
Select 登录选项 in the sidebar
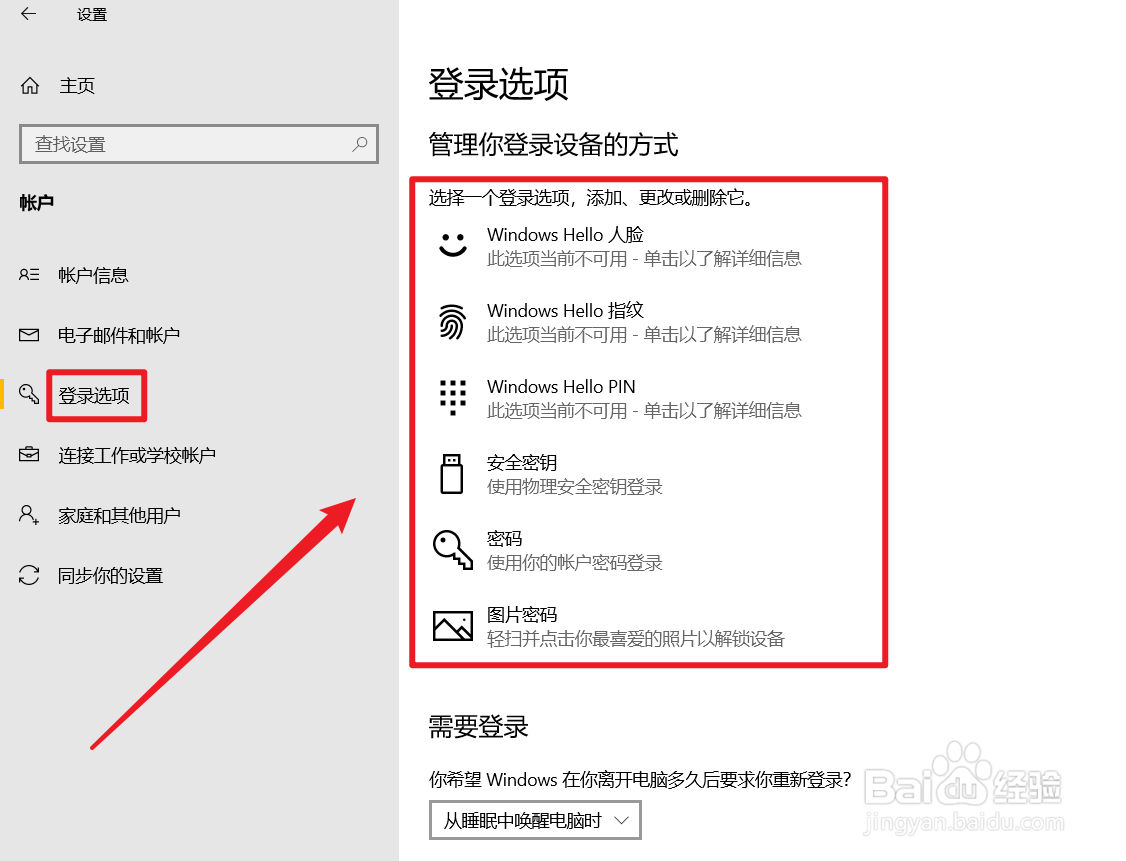(97, 395)
